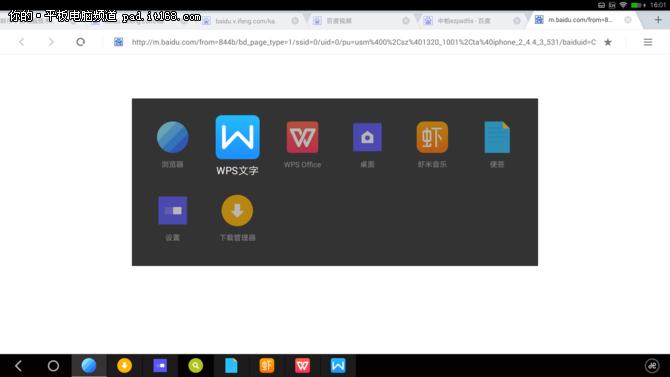670x377 pixels.
Task: Open the green search app in taskbar
Action: click(196, 366)
